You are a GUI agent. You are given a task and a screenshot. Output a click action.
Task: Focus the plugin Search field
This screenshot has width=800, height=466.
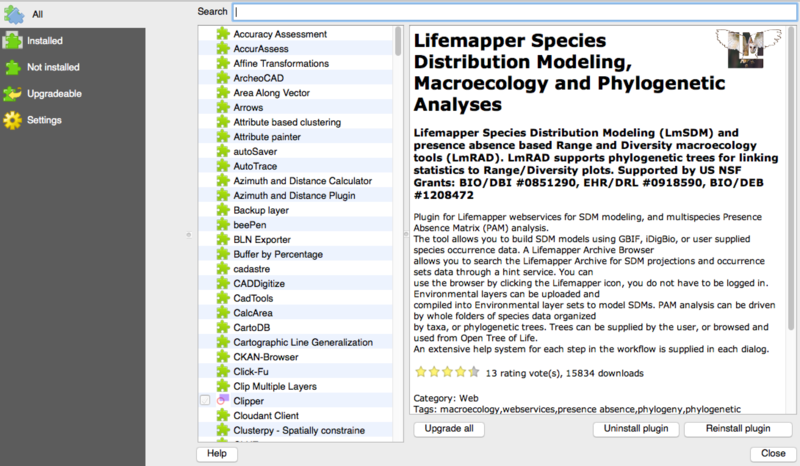[515, 12]
